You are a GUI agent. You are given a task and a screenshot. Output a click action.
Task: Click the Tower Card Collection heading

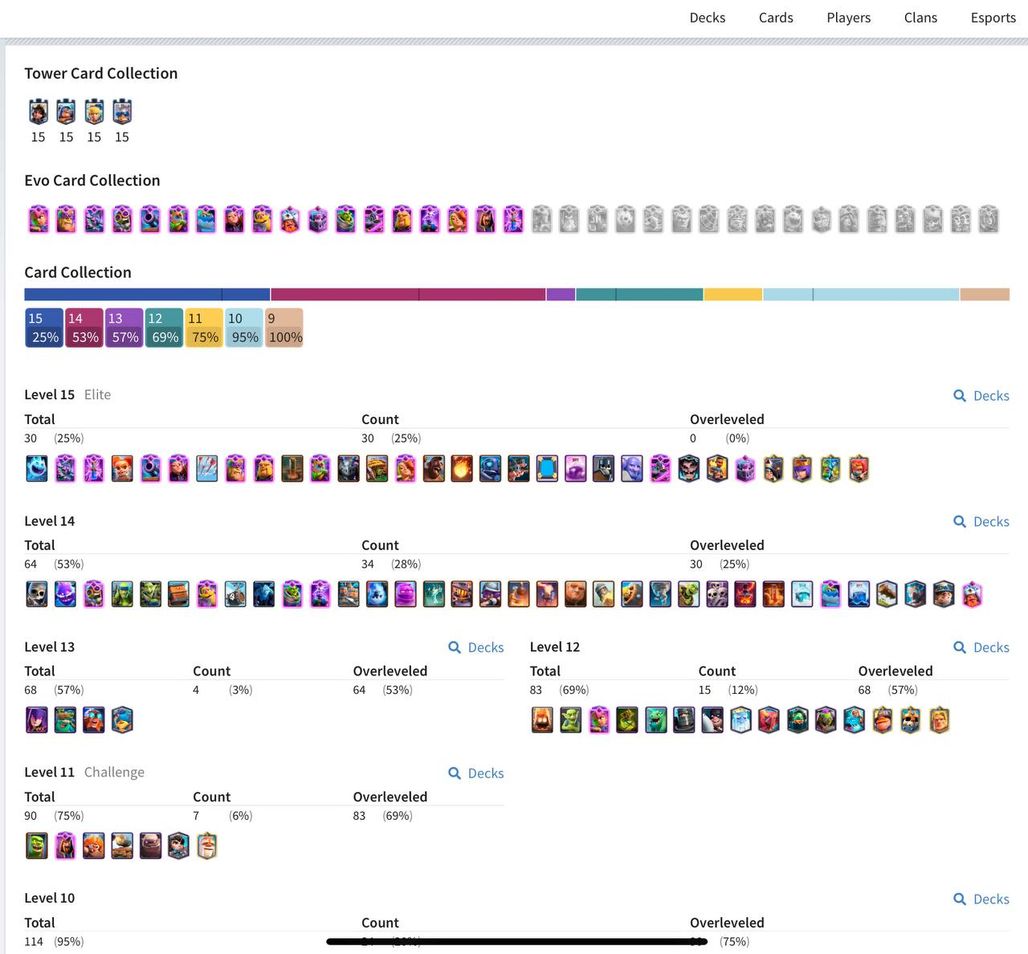(101, 73)
